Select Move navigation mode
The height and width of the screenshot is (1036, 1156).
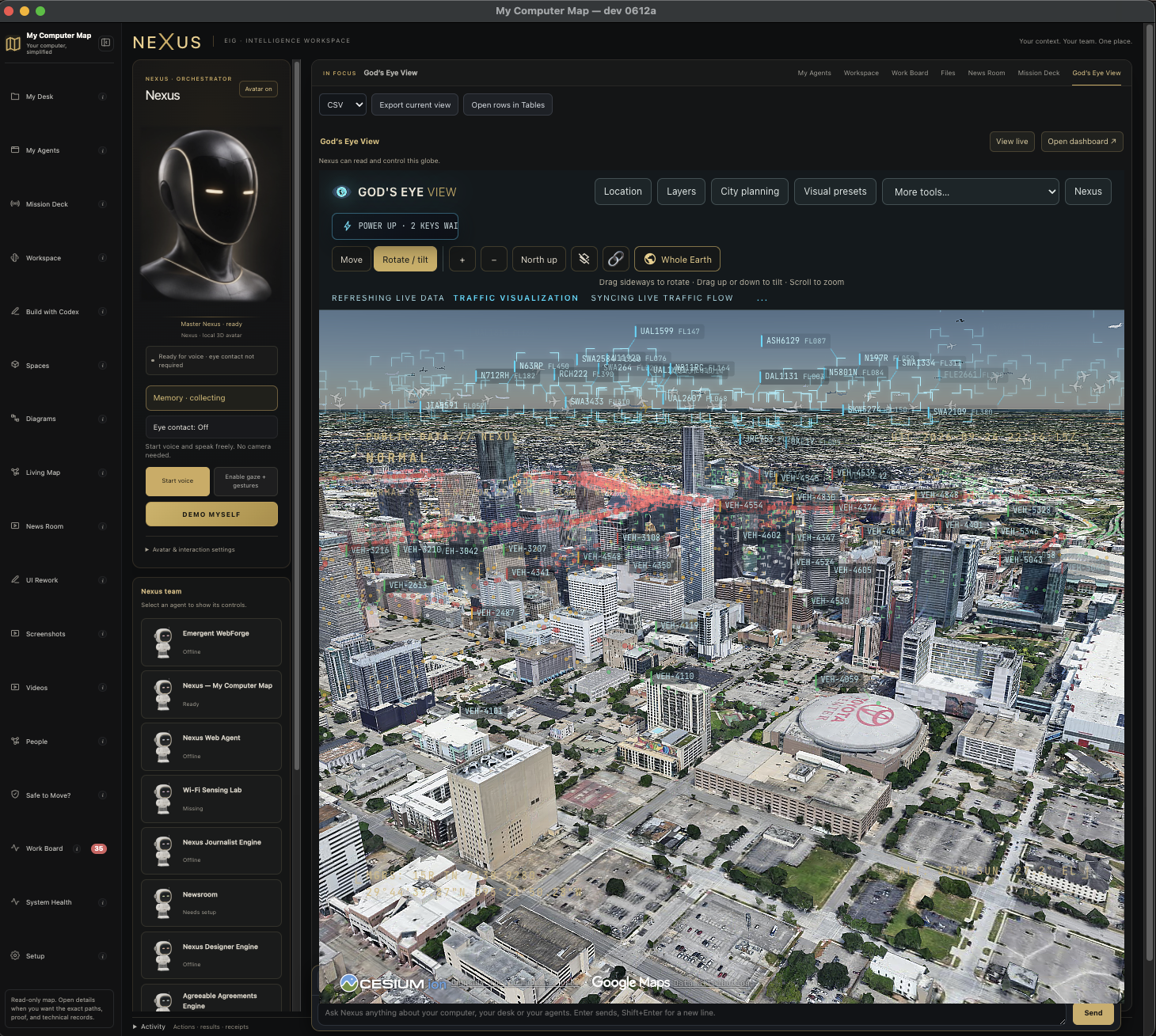point(351,259)
